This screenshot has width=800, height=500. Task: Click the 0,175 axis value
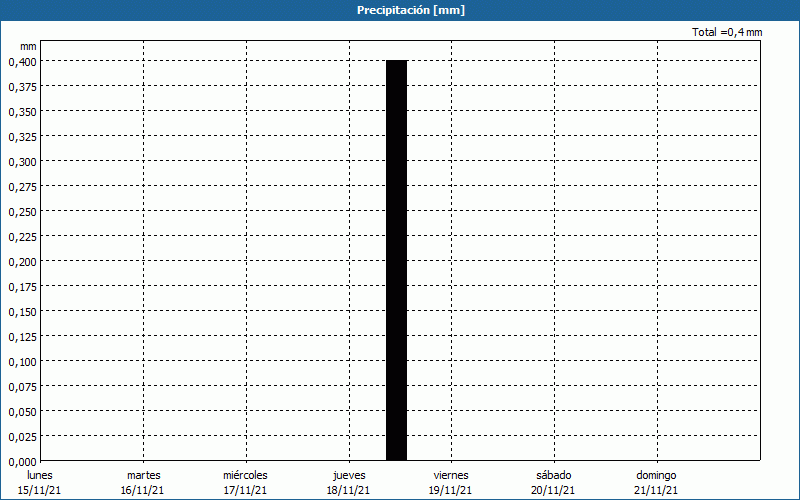point(22,287)
